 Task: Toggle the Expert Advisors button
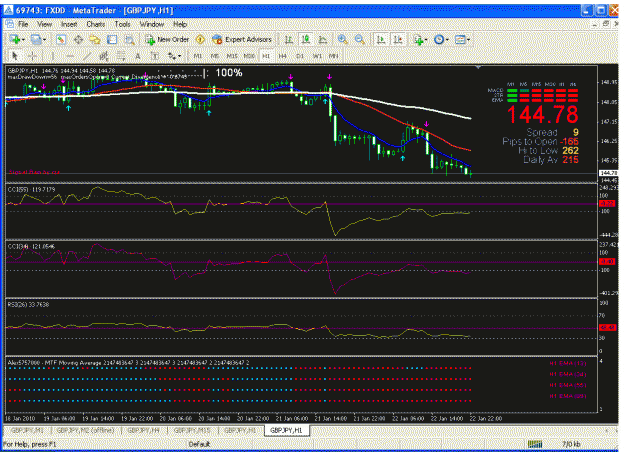pos(242,39)
